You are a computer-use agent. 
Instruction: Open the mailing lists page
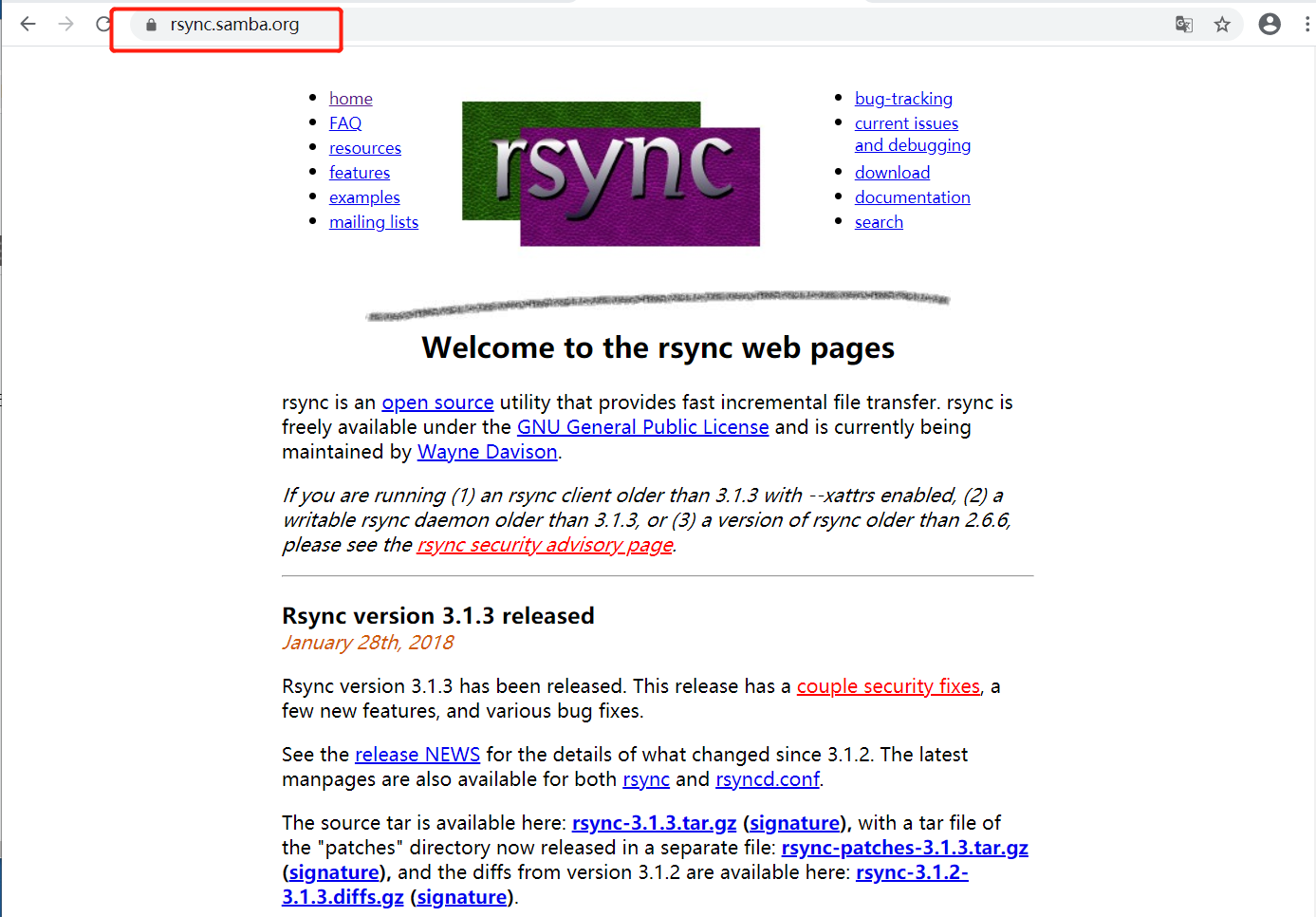pos(373,221)
